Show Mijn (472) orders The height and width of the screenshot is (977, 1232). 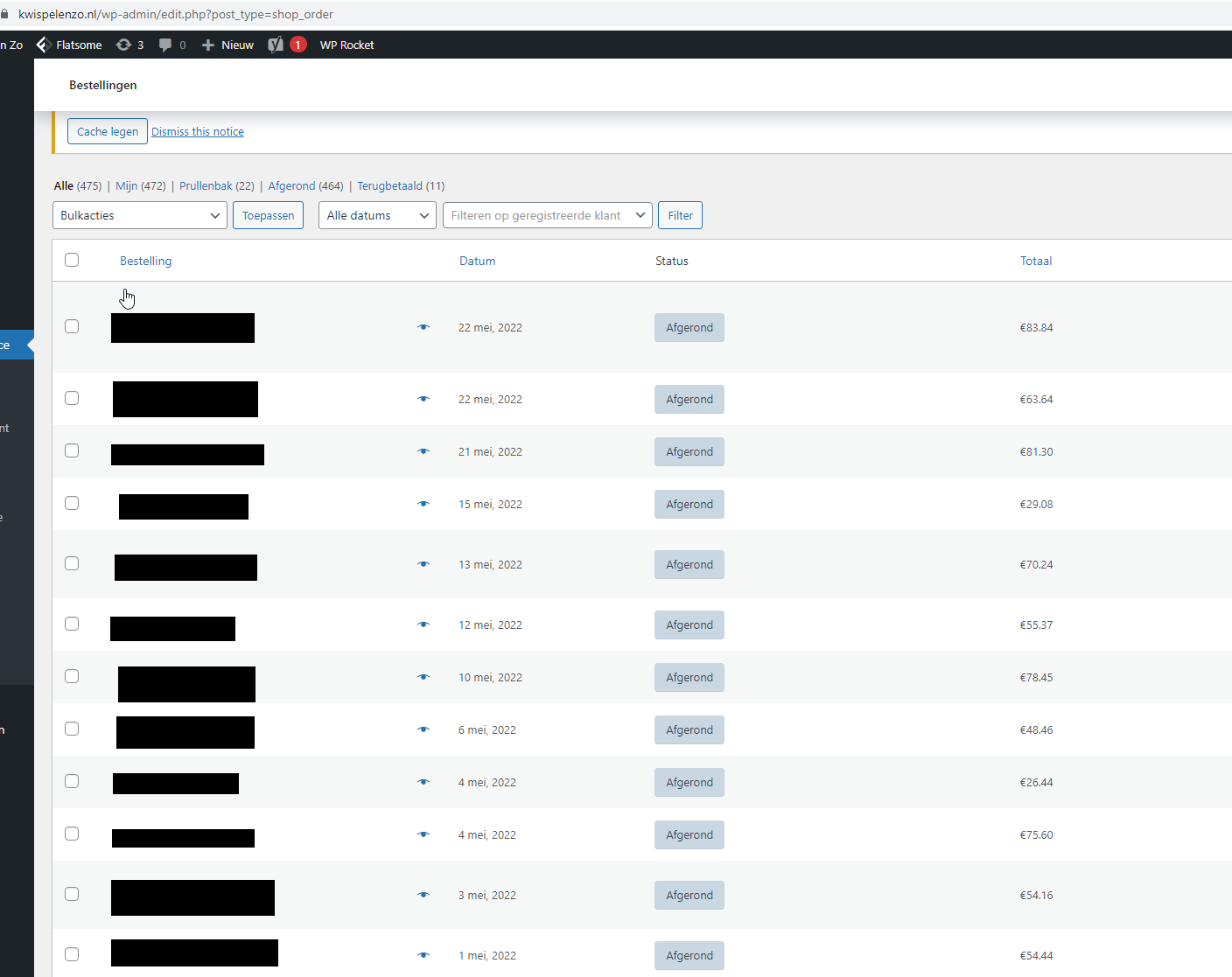pos(141,185)
